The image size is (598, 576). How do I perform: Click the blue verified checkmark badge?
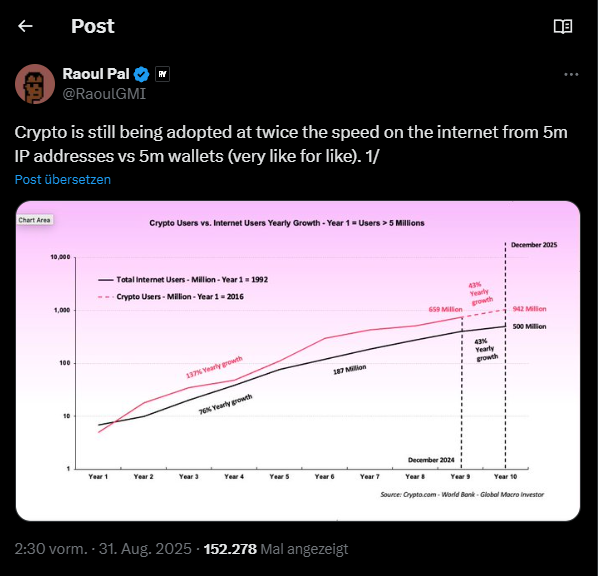[141, 74]
